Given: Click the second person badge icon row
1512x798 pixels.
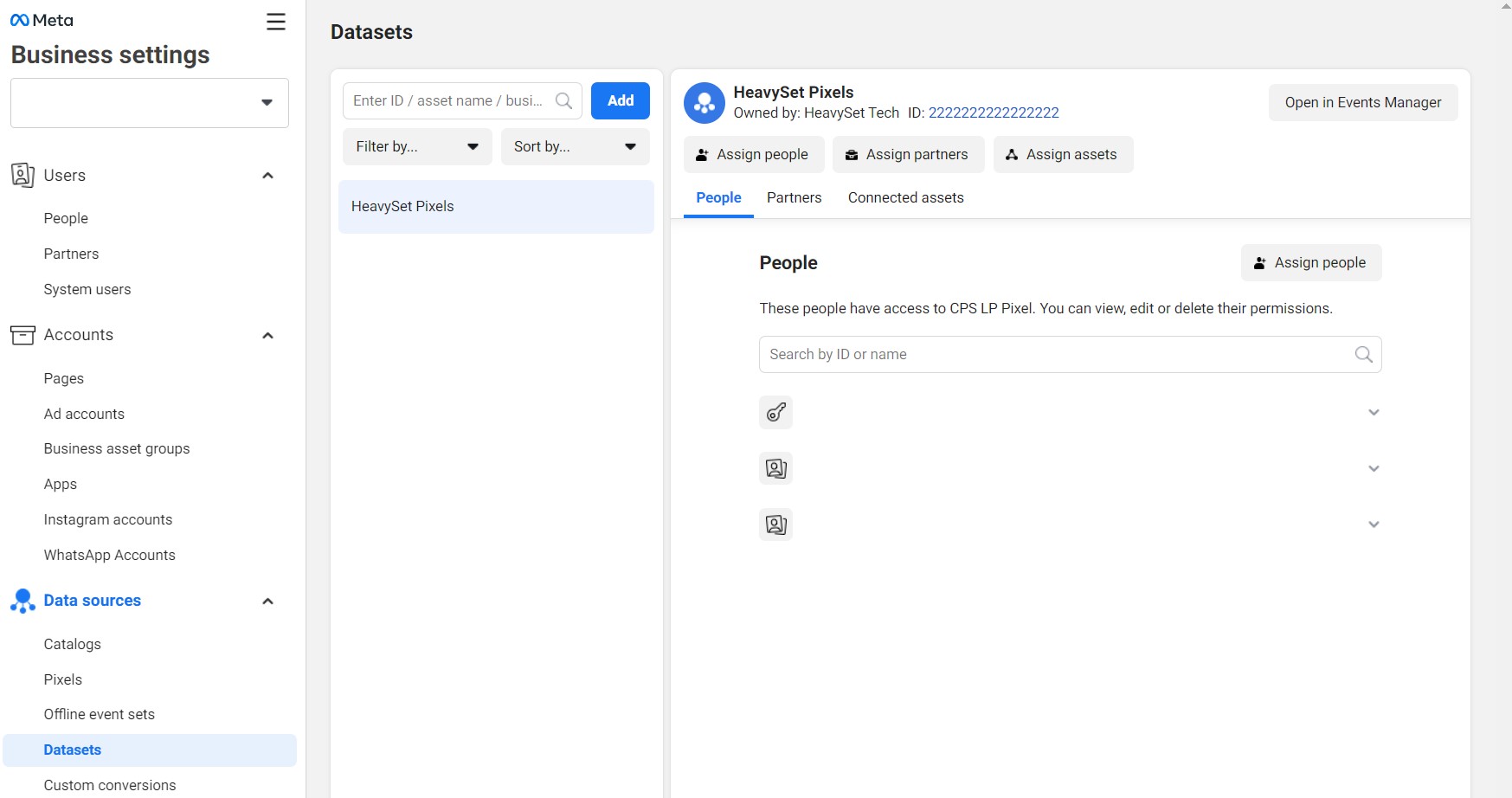Looking at the screenshot, I should point(776,468).
